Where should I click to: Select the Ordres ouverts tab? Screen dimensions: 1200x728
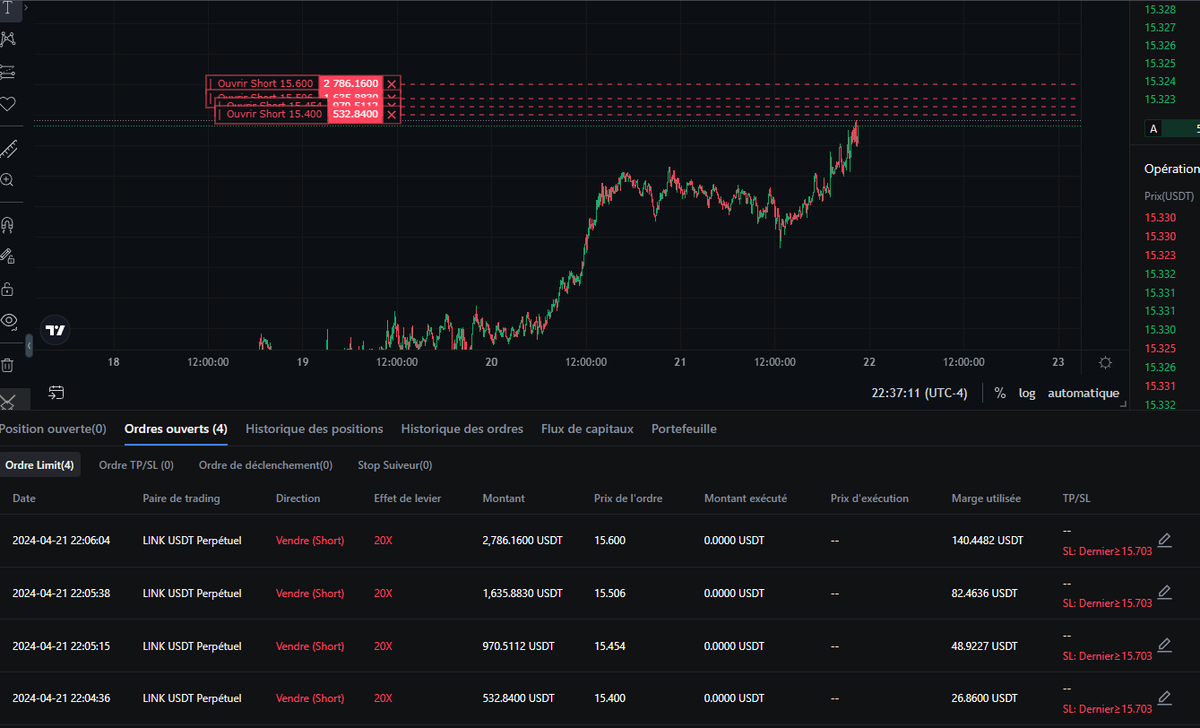click(176, 429)
